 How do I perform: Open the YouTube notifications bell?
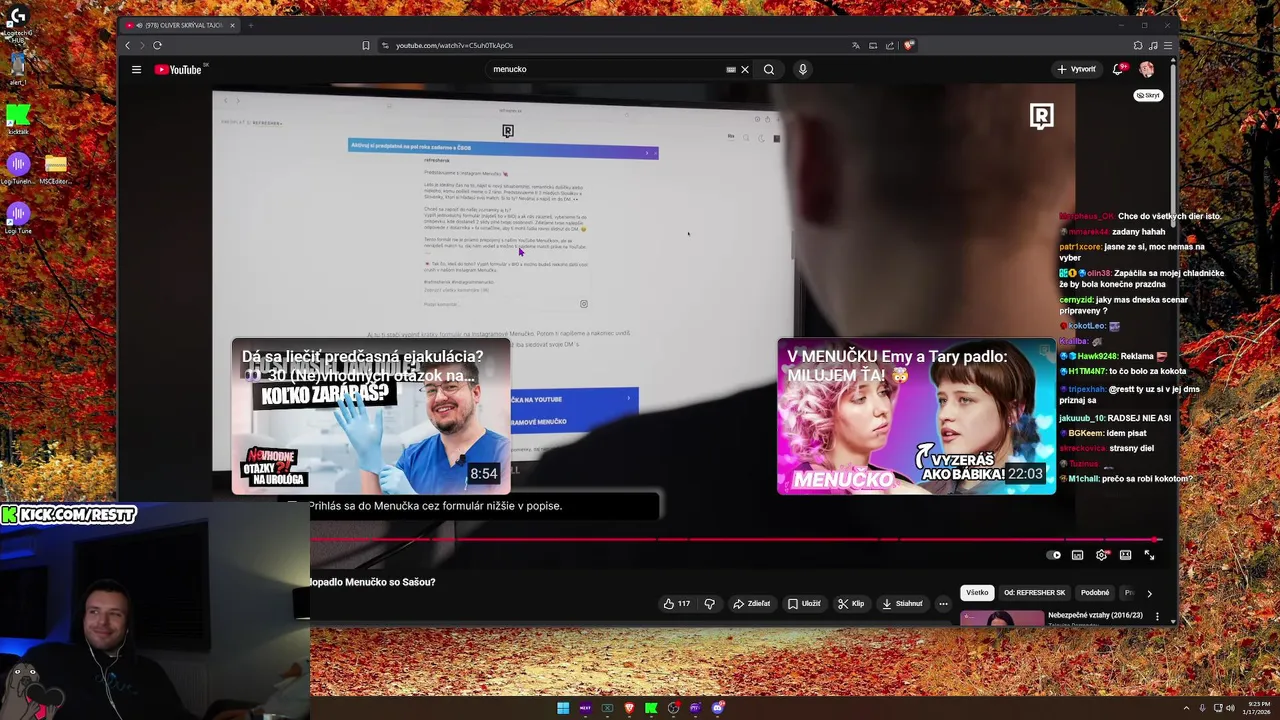pos(1118,69)
